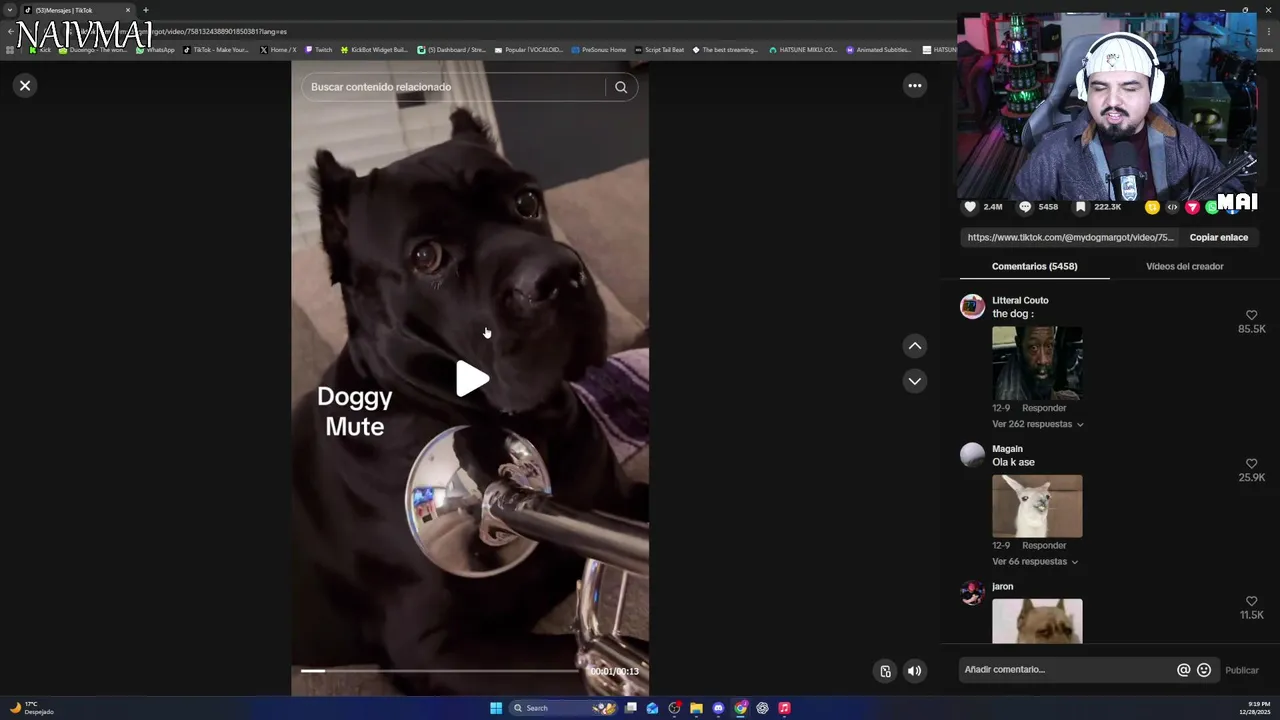Open Magain's profile avatar
Viewport: 1280px width, 720px height.
coord(972,455)
